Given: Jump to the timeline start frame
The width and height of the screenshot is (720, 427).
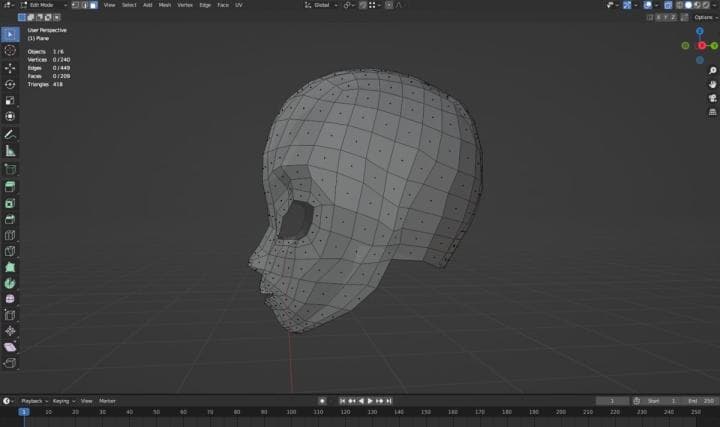Looking at the screenshot, I should pyautogui.click(x=342, y=401).
